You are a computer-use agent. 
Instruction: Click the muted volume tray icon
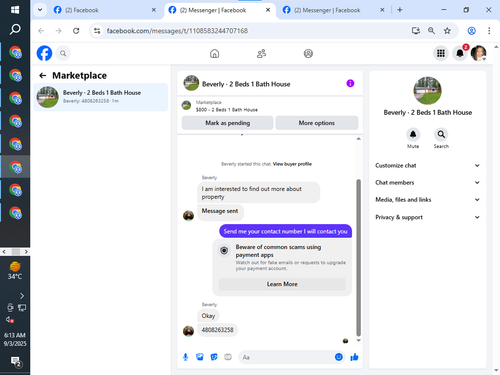(x=10, y=319)
